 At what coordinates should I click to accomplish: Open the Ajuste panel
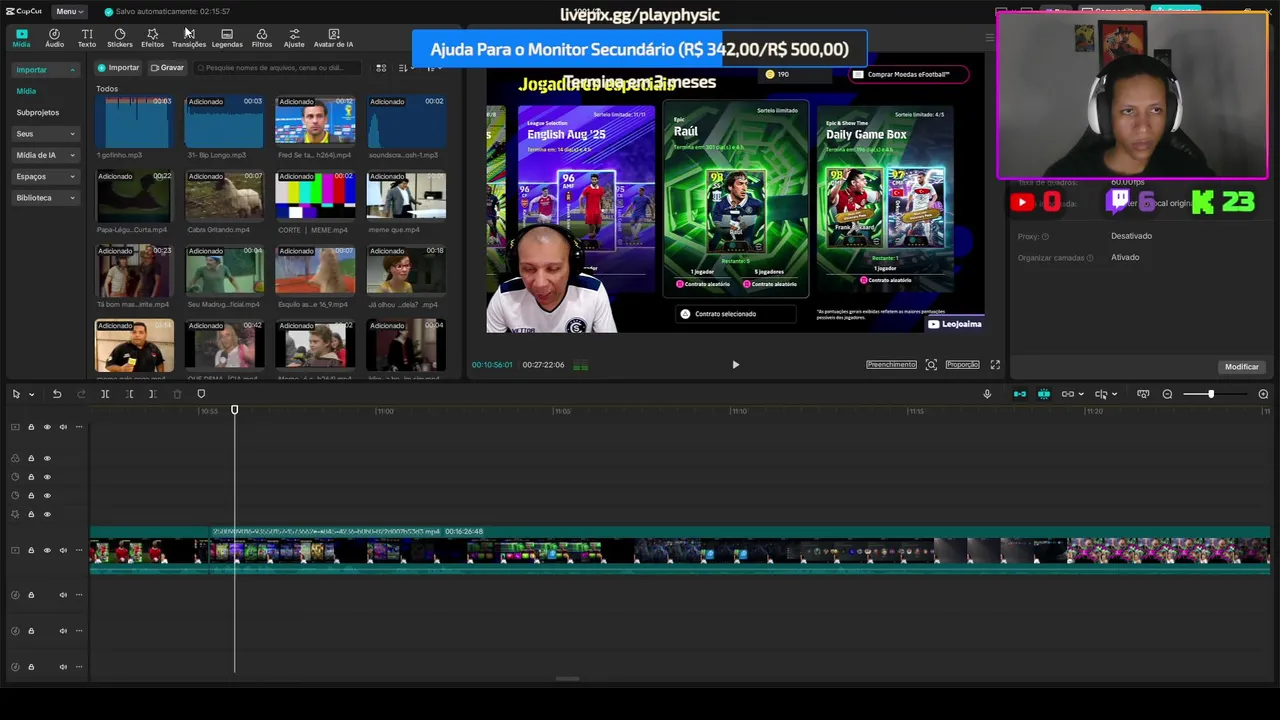[x=294, y=38]
